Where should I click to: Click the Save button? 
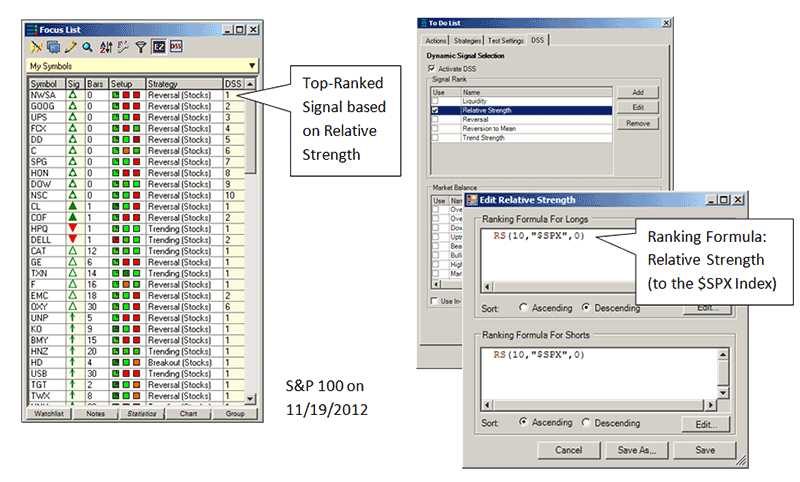[x=705, y=450]
